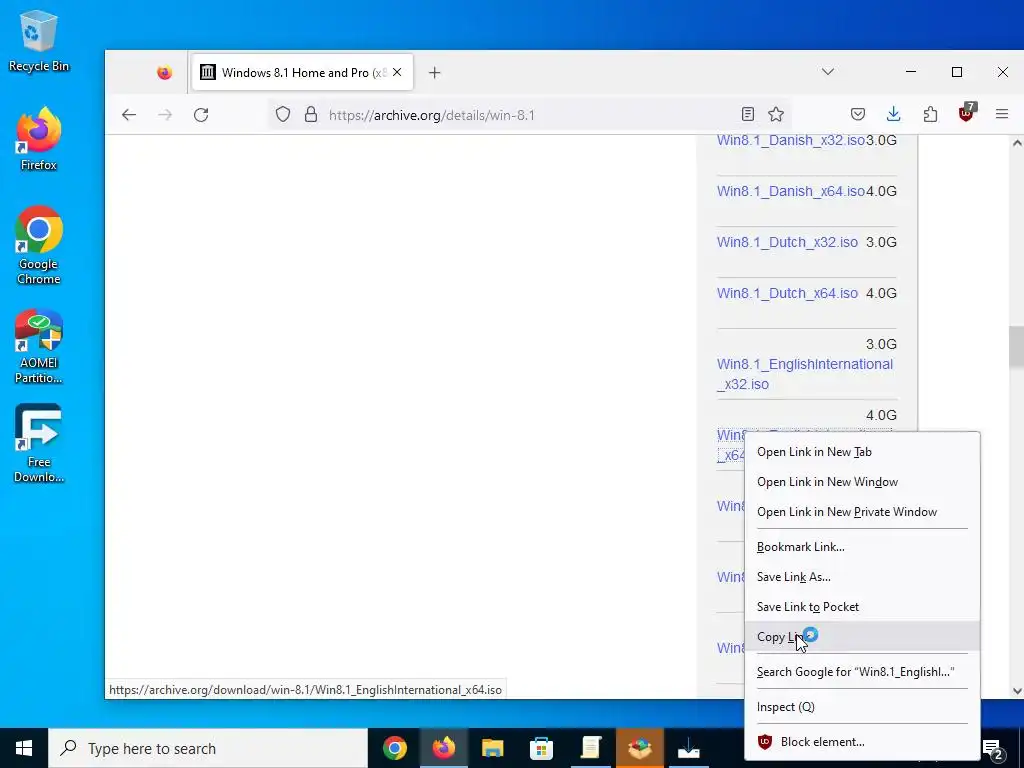Switch to Firefox in taskbar
The image size is (1024, 768).
click(x=443, y=748)
